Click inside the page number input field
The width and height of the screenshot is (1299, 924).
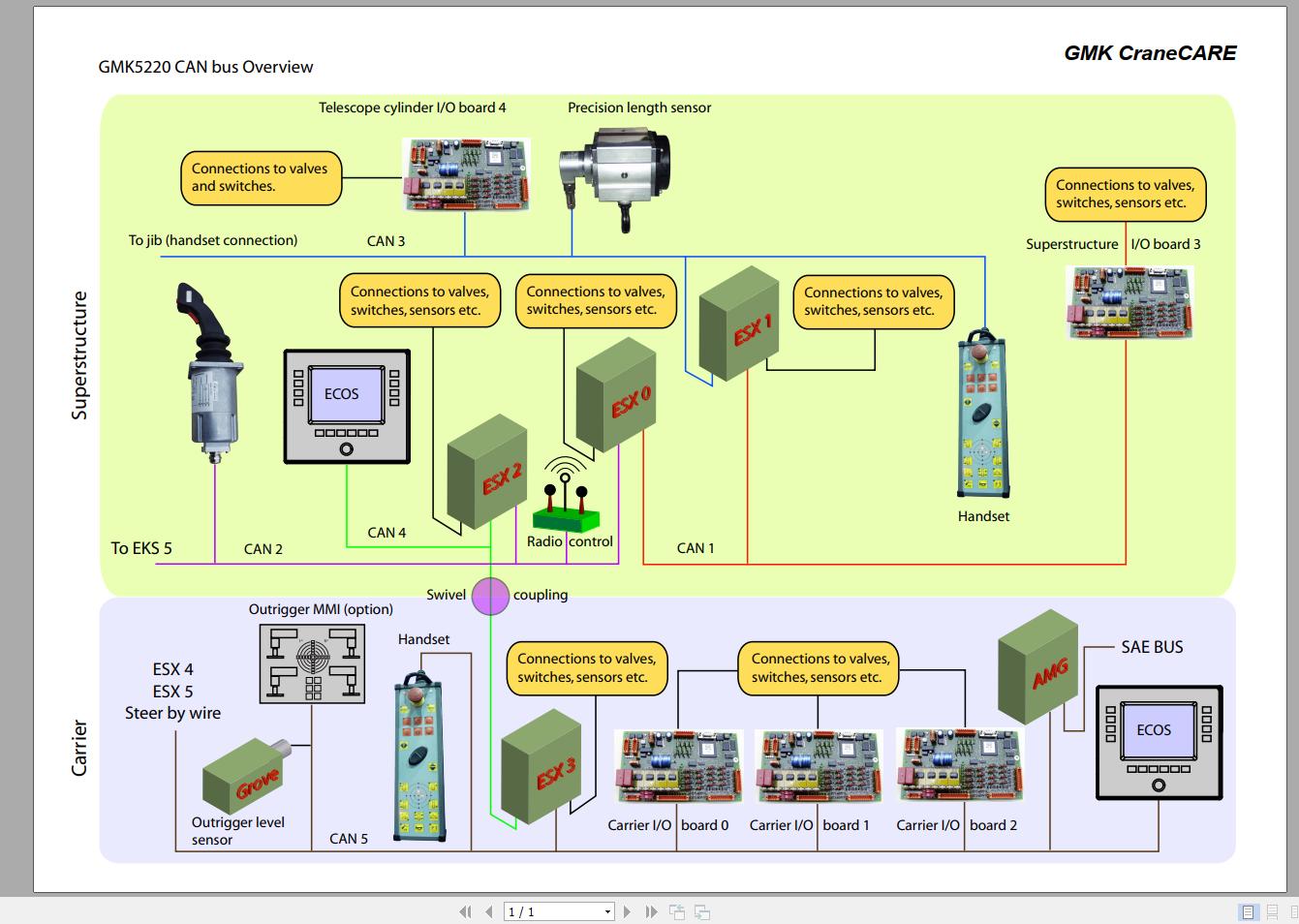pyautogui.click(x=542, y=911)
